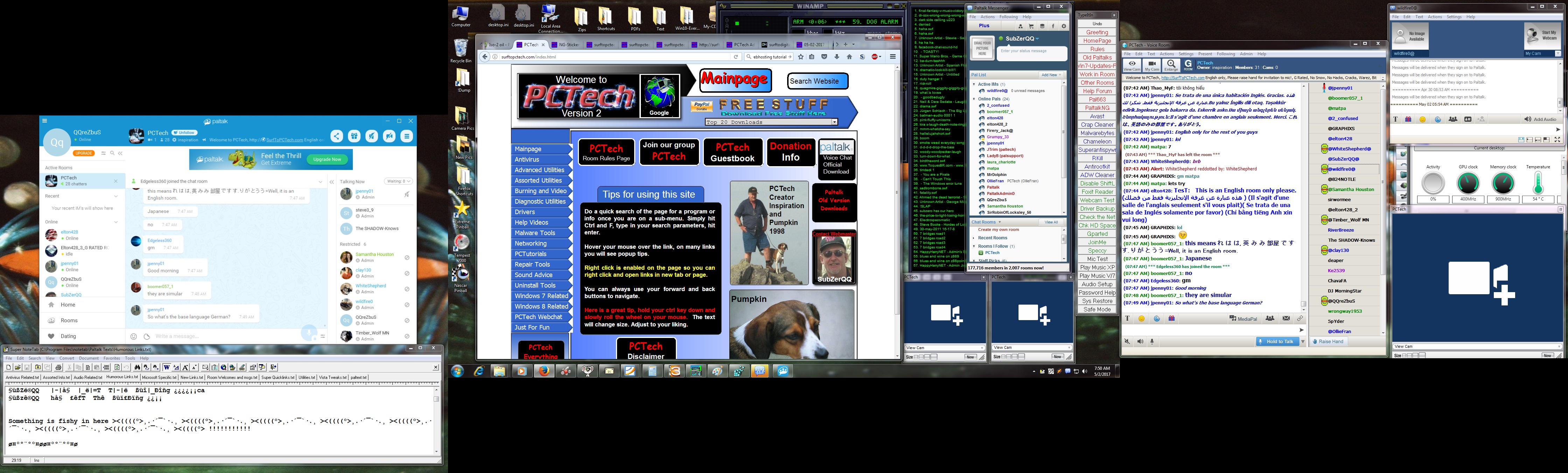The height and width of the screenshot is (473, 1568).
Task: Click link chain icon in Voice Room toolbar
Action: [x=1300, y=318]
